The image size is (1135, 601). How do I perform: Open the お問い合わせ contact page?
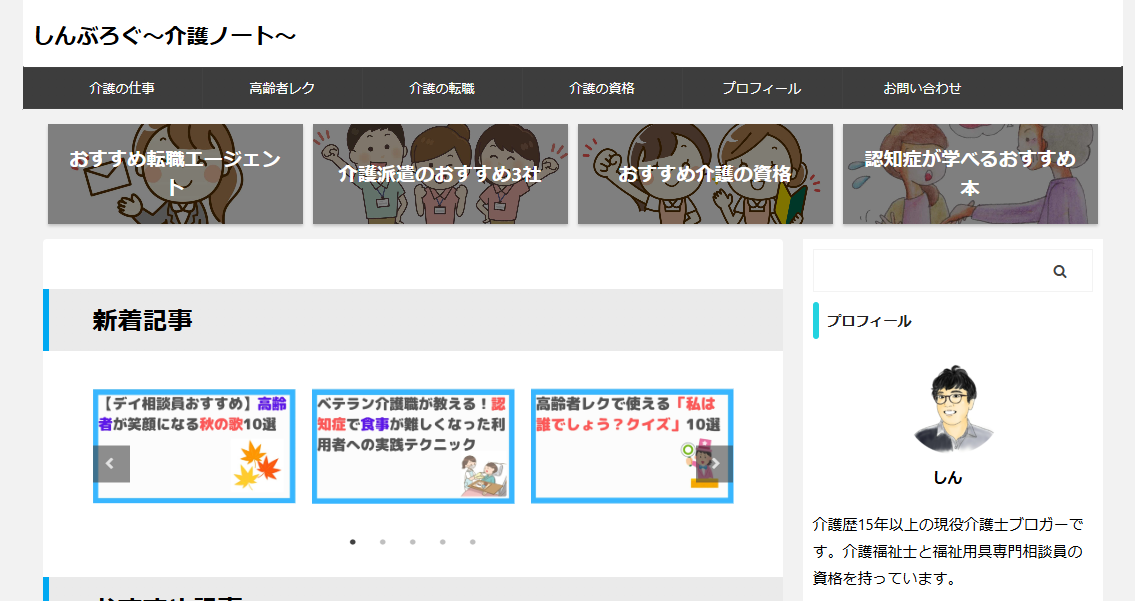tap(922, 88)
